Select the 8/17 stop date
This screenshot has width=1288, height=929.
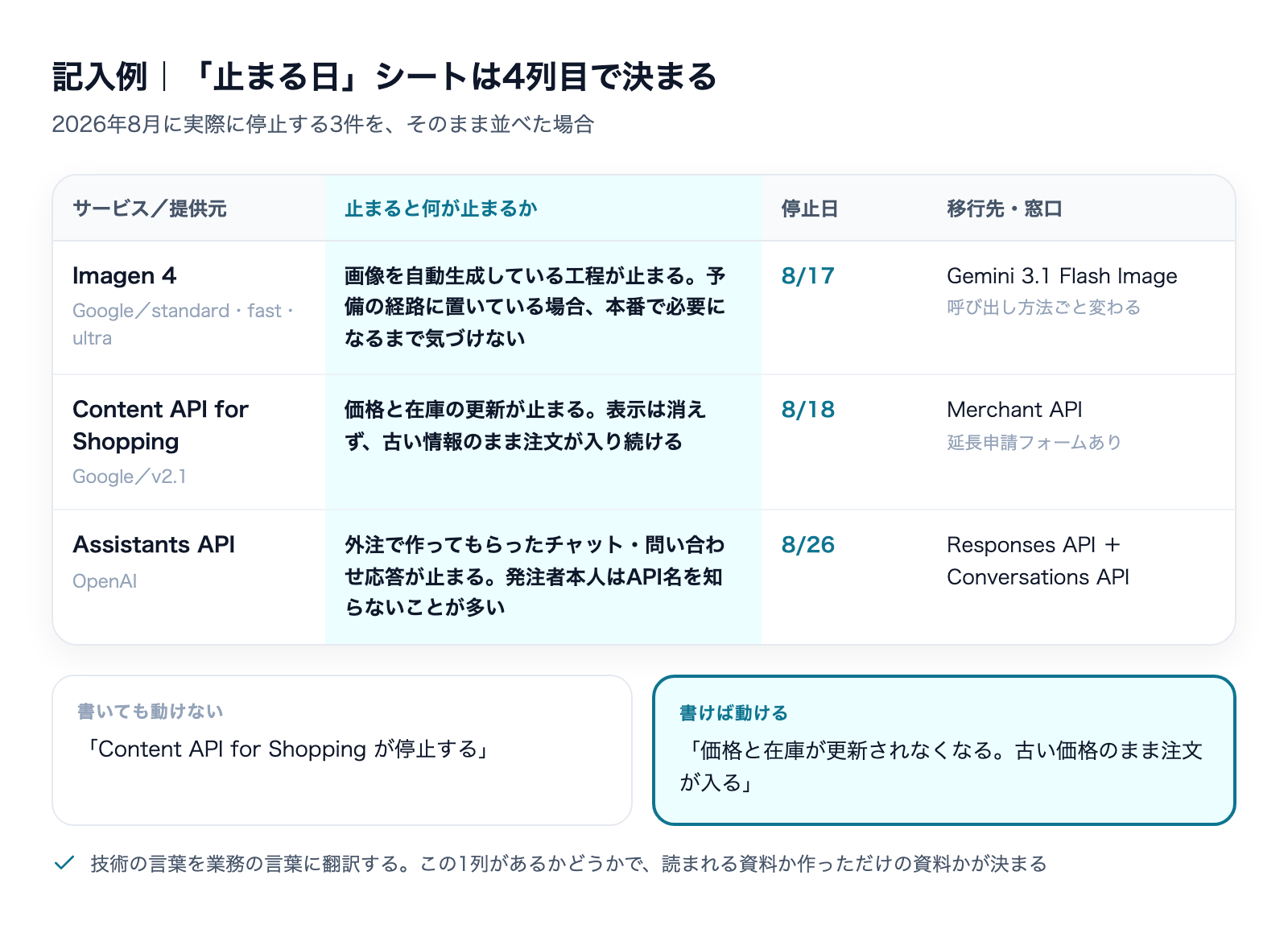(807, 275)
